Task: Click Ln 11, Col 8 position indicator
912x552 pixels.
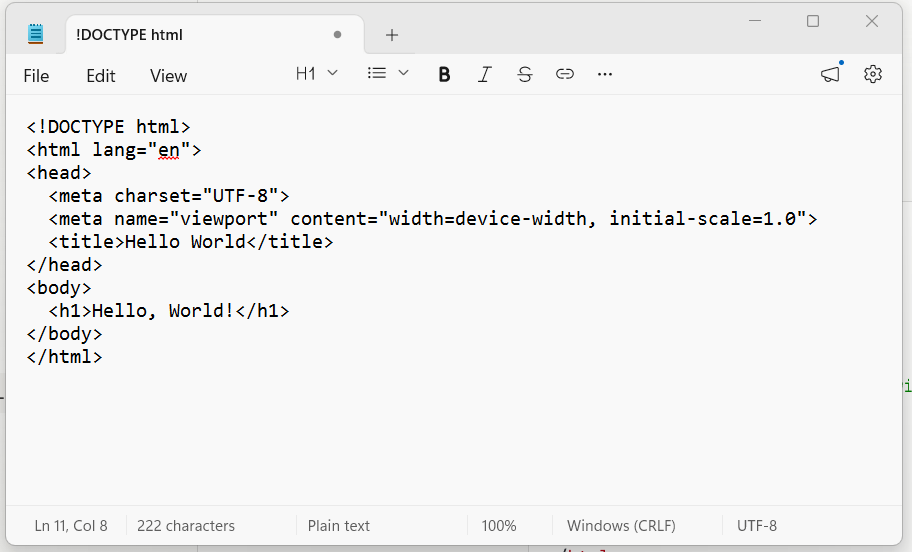Action: click(71, 525)
